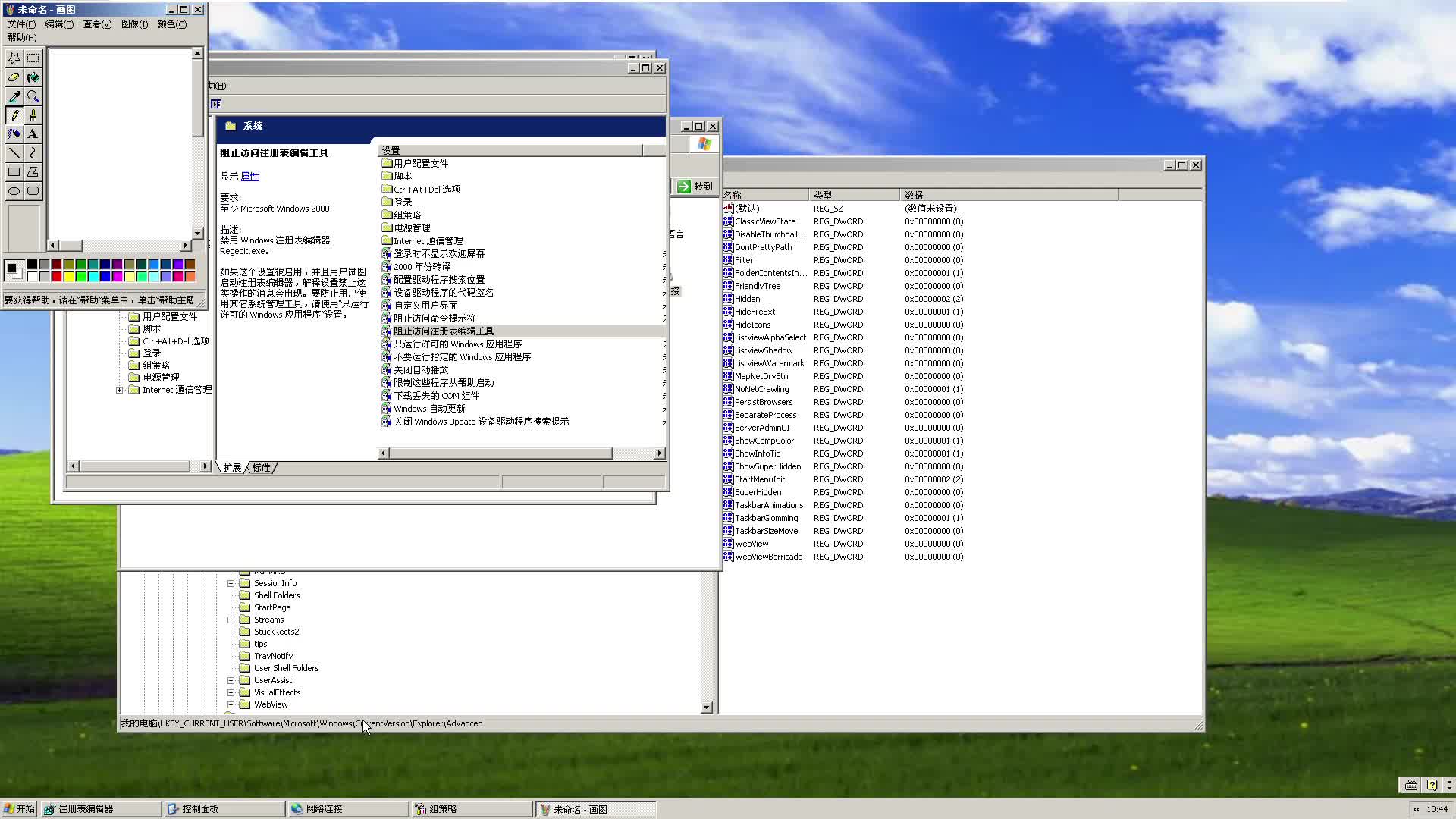Open the 颜色(C) menu in Paint

pos(171,24)
